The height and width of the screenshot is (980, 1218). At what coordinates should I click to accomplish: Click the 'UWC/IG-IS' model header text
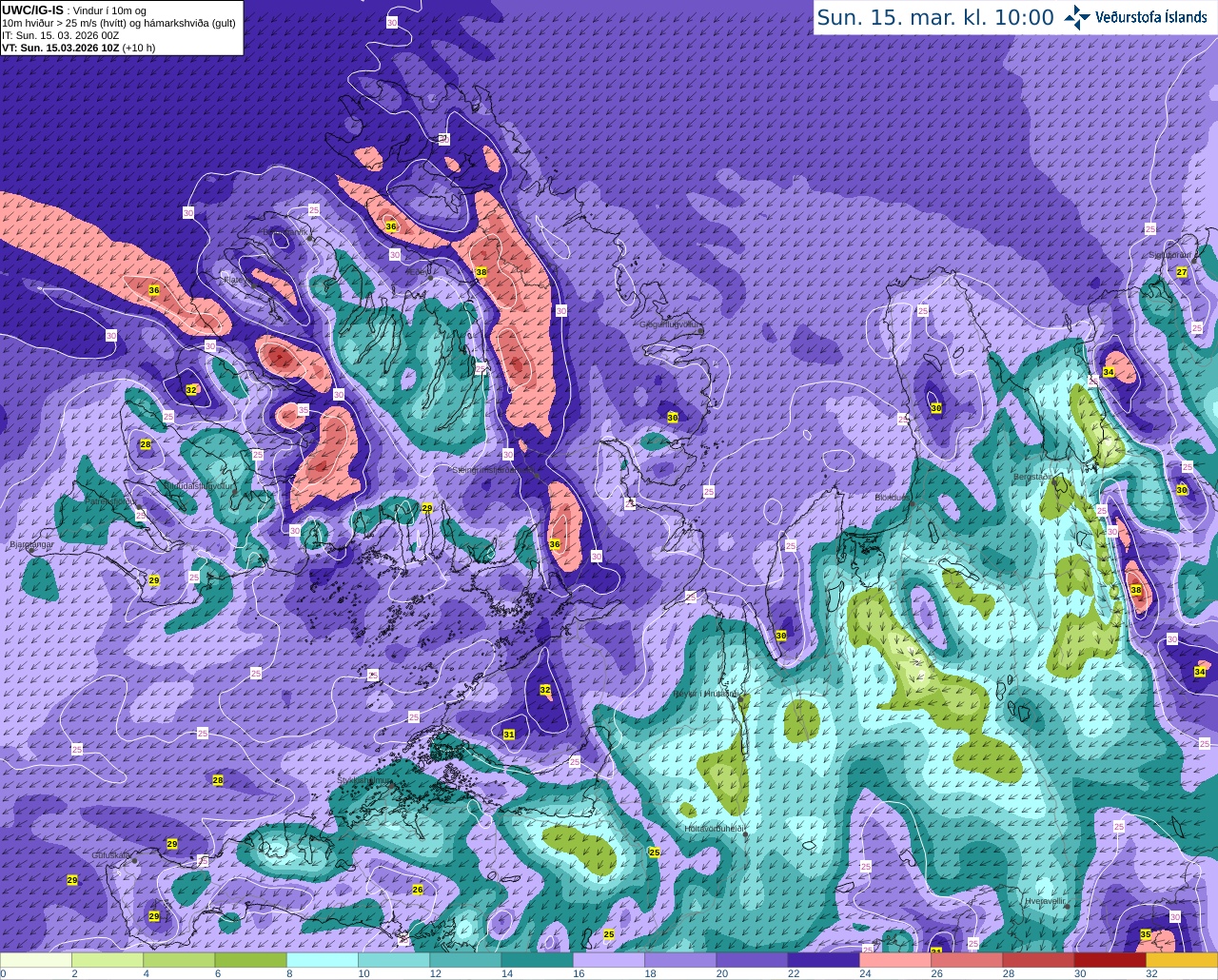(x=32, y=10)
